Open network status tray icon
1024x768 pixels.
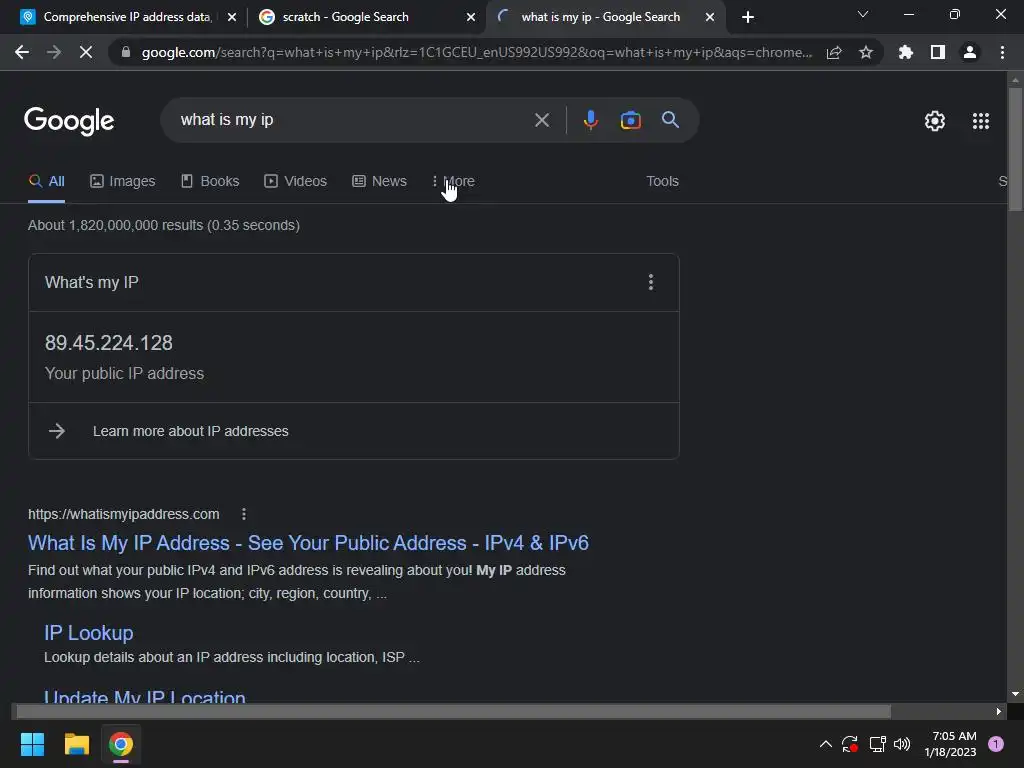pyautogui.click(x=877, y=744)
